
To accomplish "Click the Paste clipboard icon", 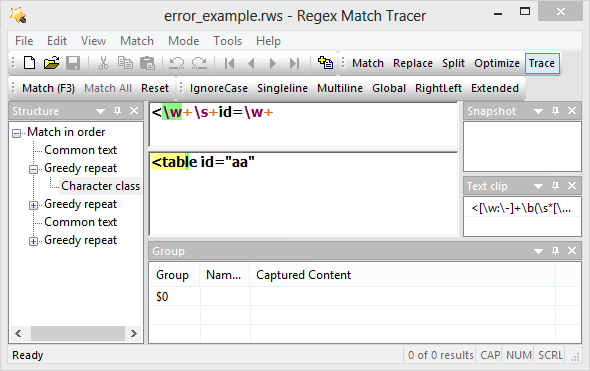I will pyautogui.click(x=147, y=63).
